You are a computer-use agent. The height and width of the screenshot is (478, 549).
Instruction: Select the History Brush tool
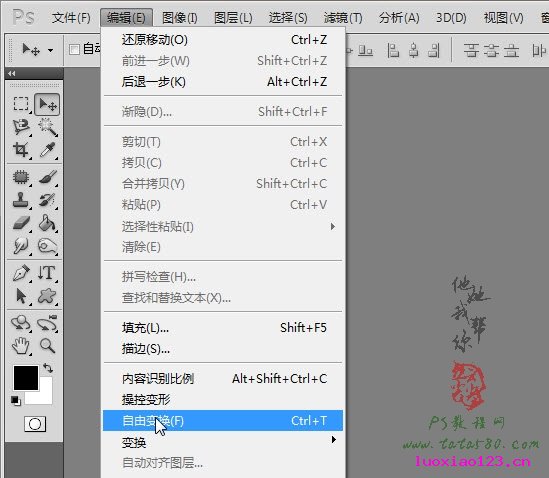[x=48, y=200]
